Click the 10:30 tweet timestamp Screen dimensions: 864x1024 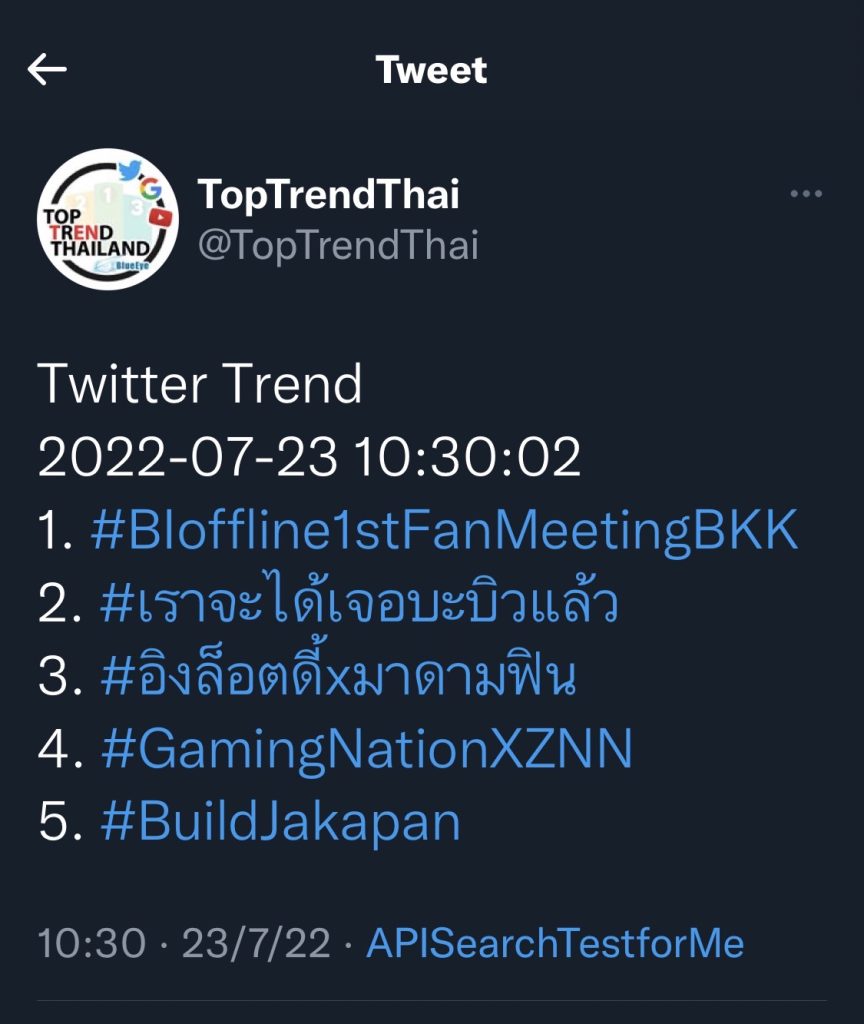91,944
